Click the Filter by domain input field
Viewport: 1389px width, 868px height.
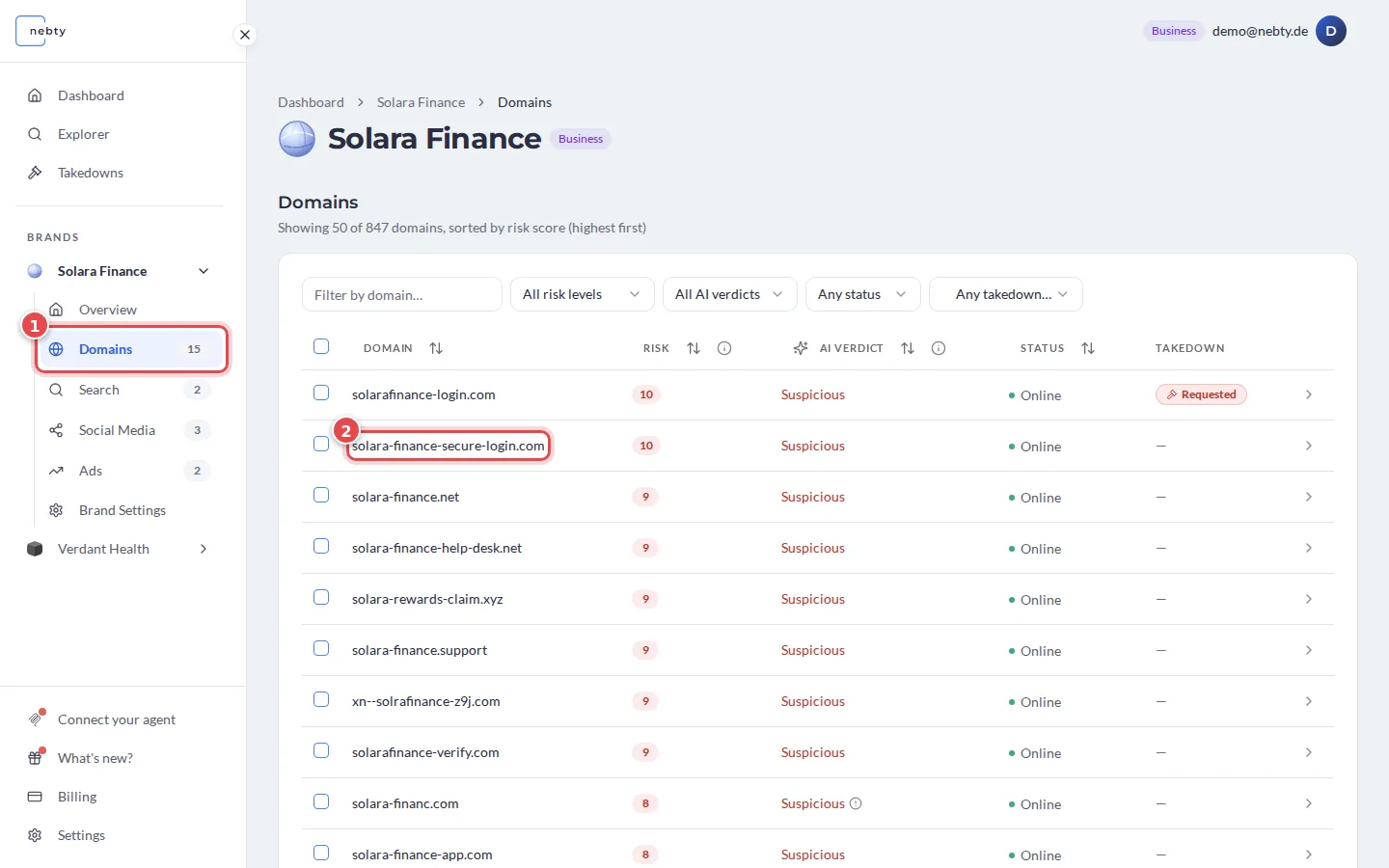point(401,294)
